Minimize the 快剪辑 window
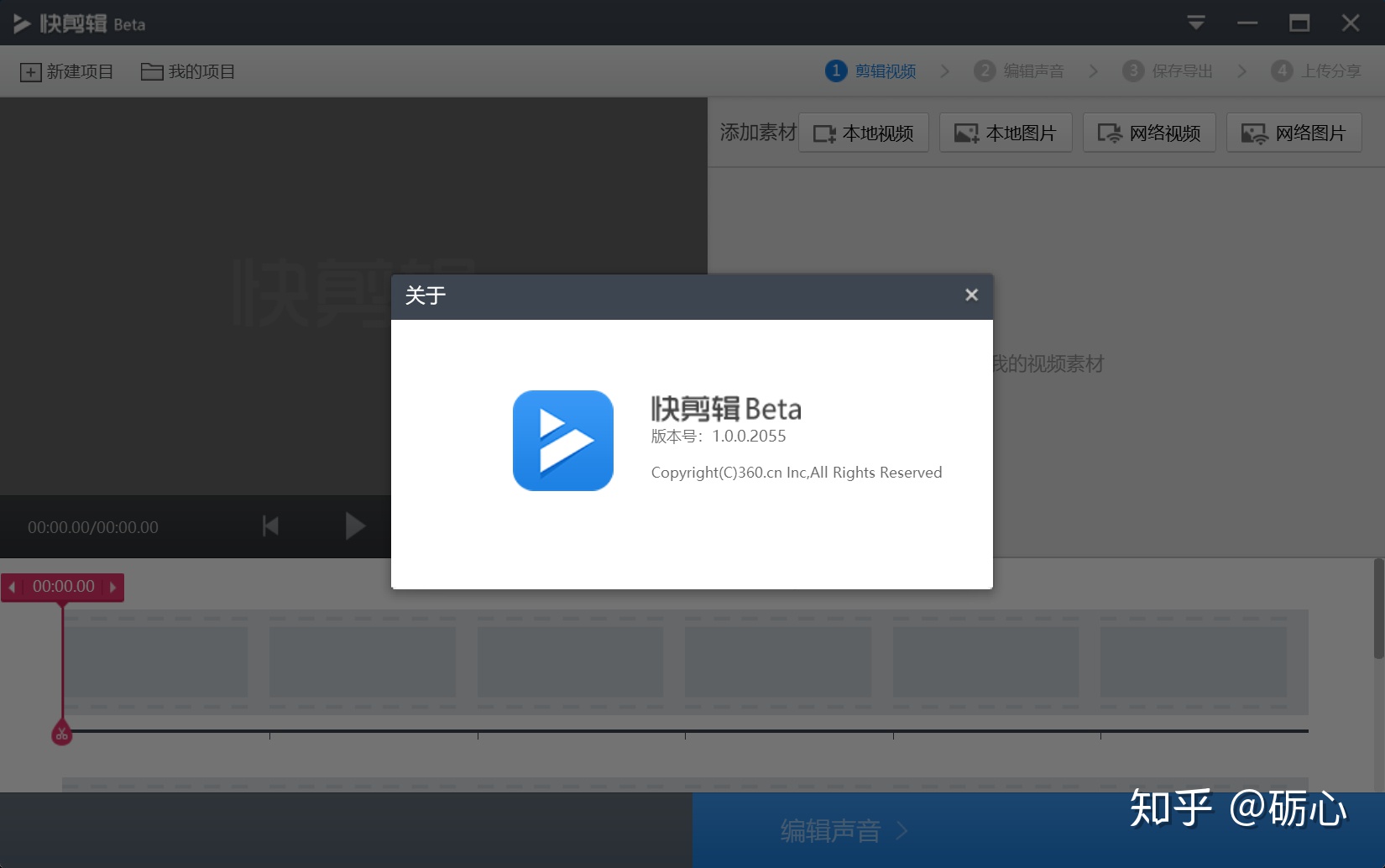The image size is (1385, 868). tap(1247, 23)
